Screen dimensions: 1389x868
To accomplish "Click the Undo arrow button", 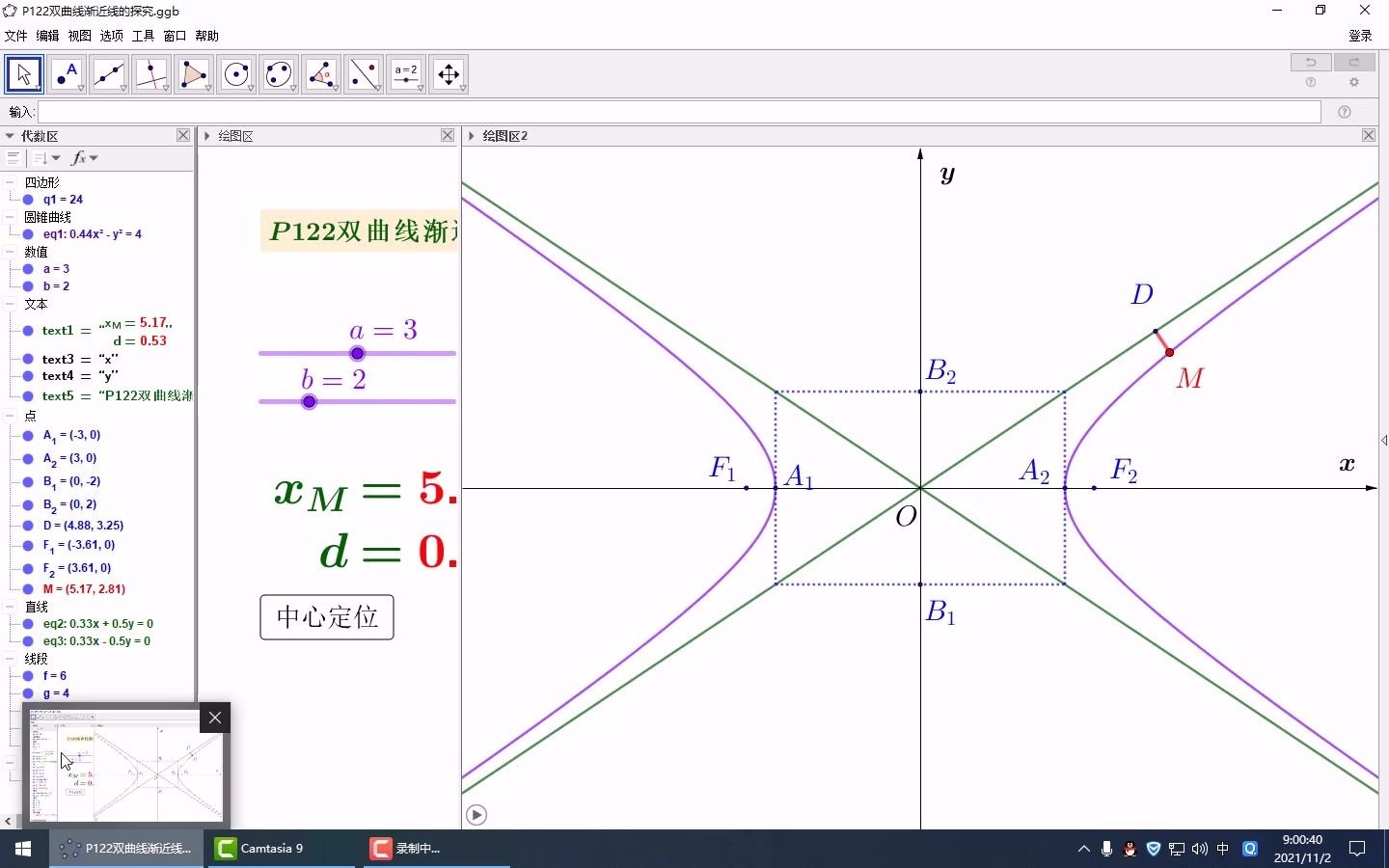I will 1311,62.
